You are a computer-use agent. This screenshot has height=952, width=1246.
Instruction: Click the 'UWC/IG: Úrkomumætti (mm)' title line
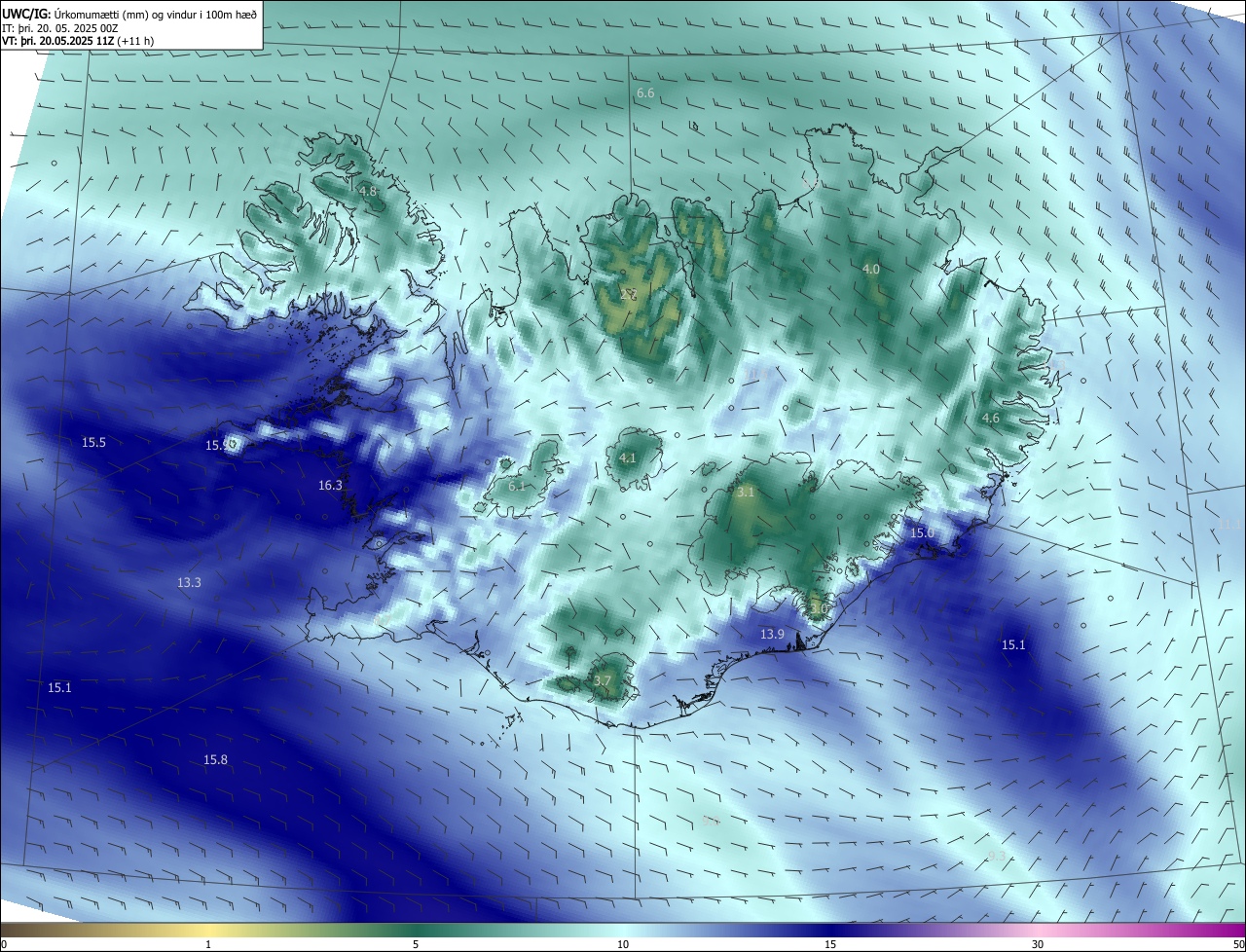130,14
